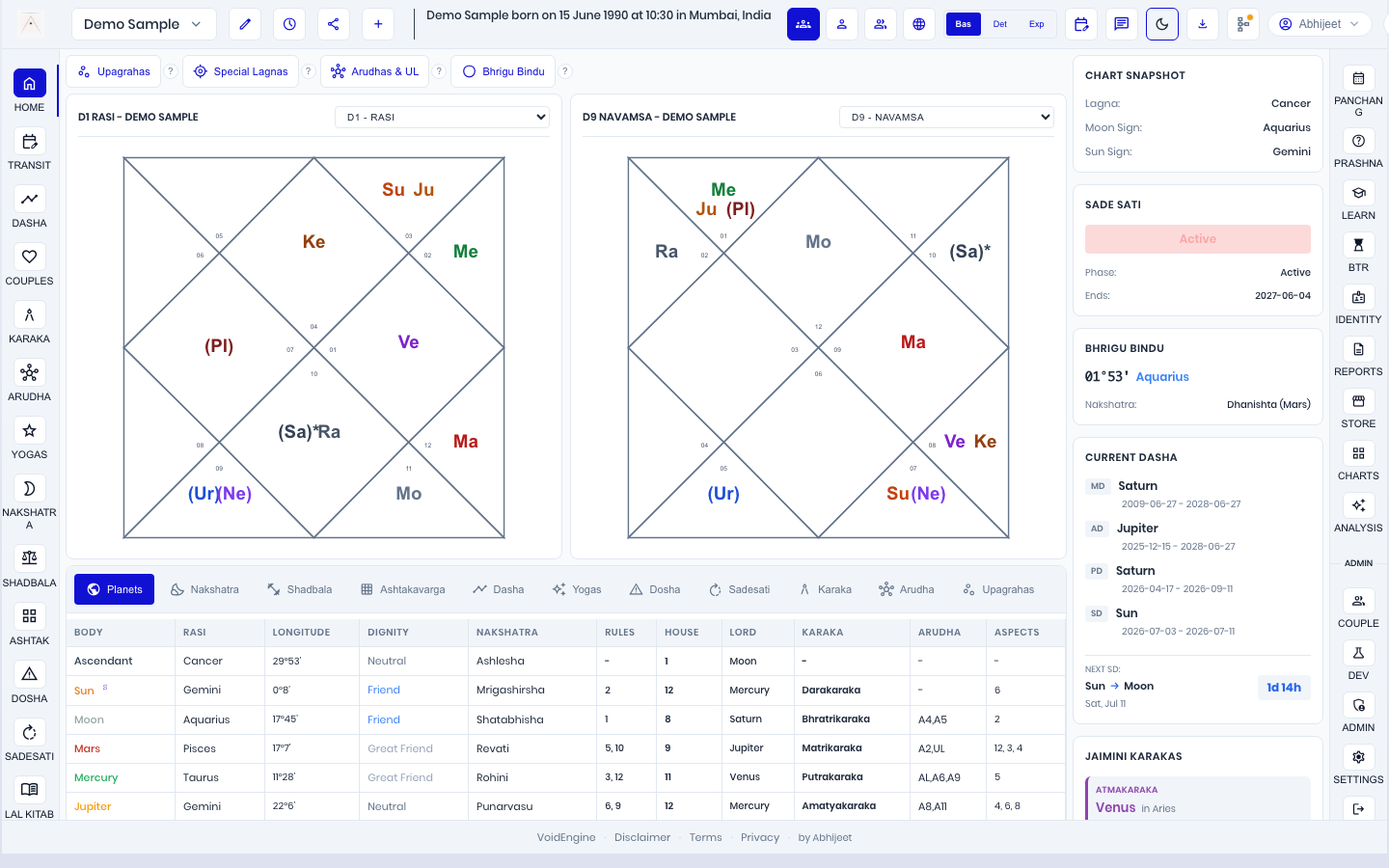Viewport: 1389px width, 868px height.
Task: Open the Lal Kitab book icon
Action: tap(29, 790)
